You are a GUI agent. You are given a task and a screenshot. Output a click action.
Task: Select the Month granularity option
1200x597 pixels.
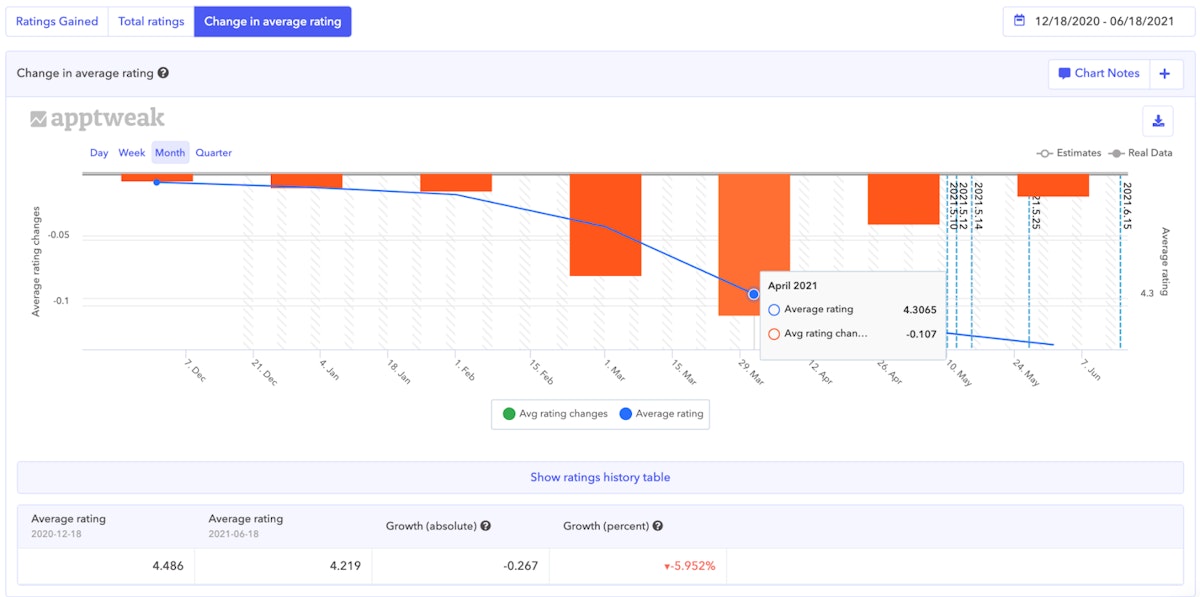(x=170, y=153)
